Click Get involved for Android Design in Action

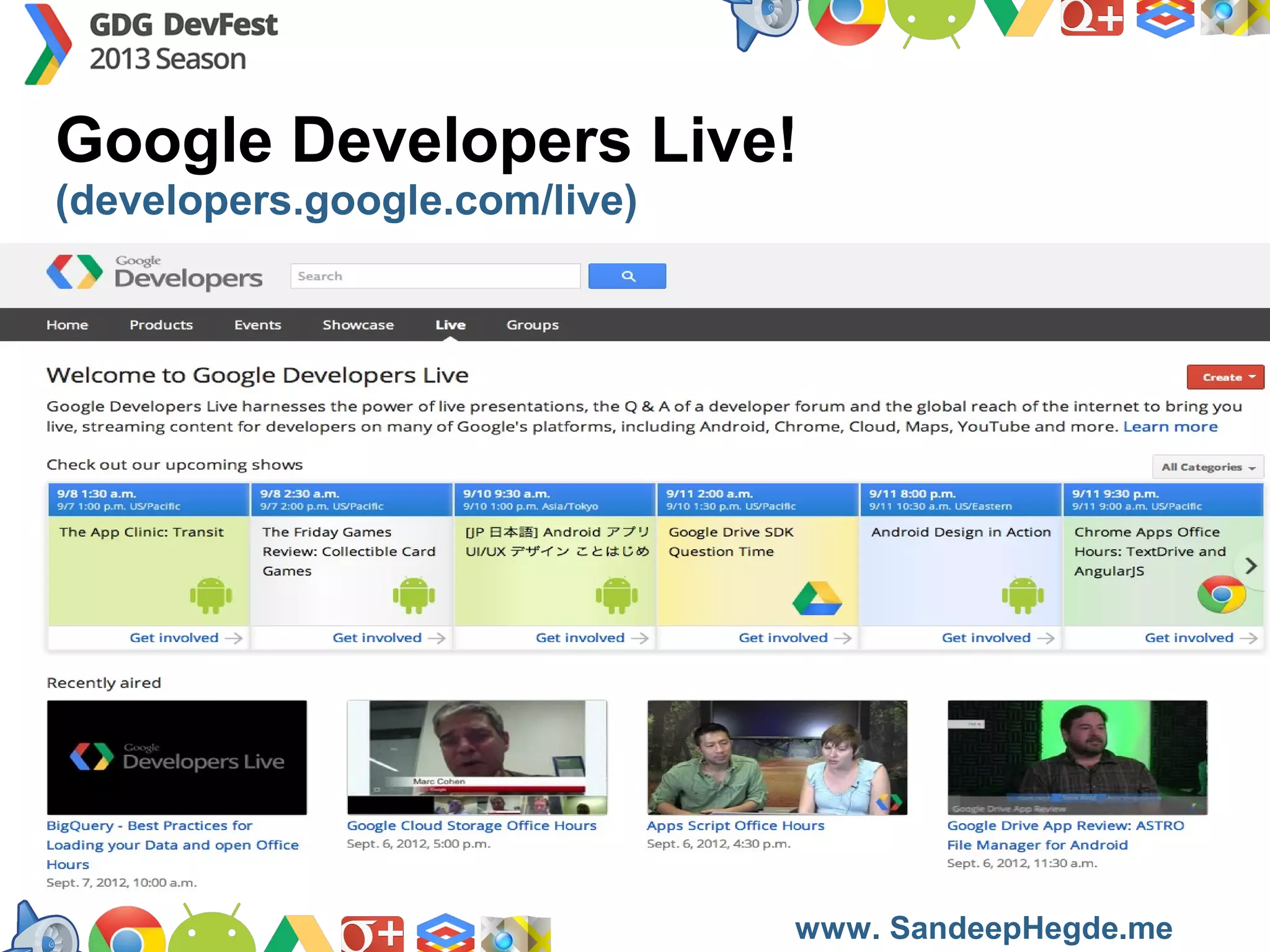click(x=998, y=638)
